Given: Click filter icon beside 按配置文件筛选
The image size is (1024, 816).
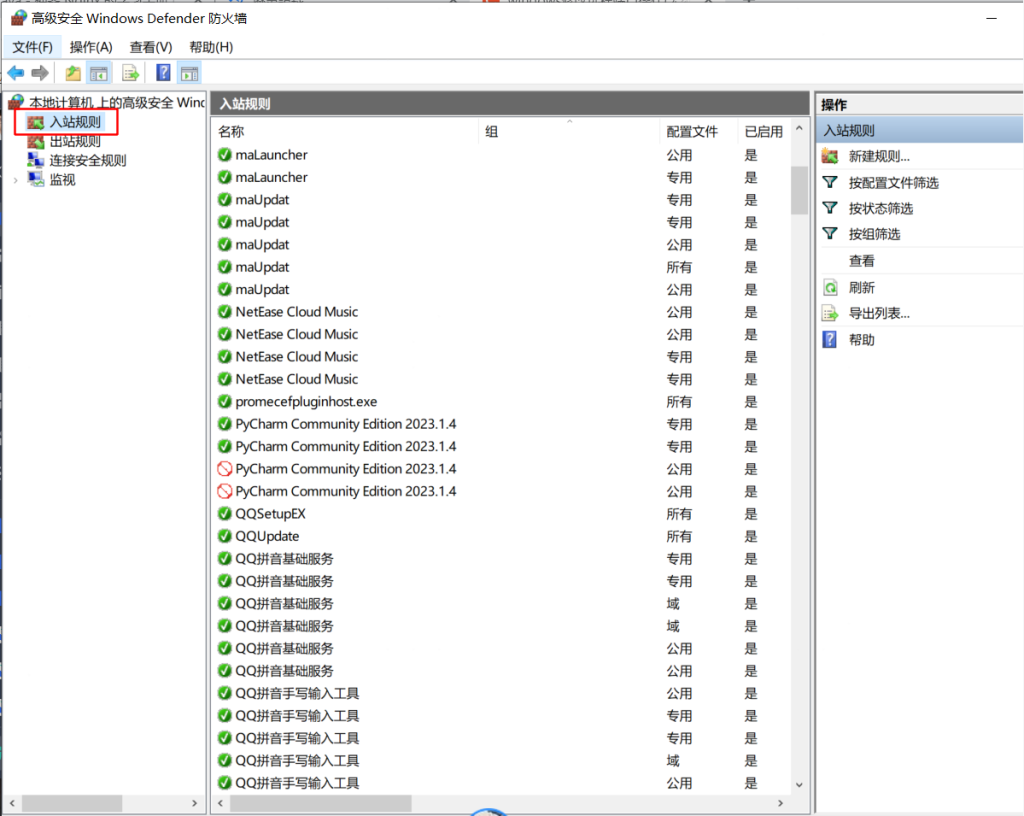Looking at the screenshot, I should 830,182.
